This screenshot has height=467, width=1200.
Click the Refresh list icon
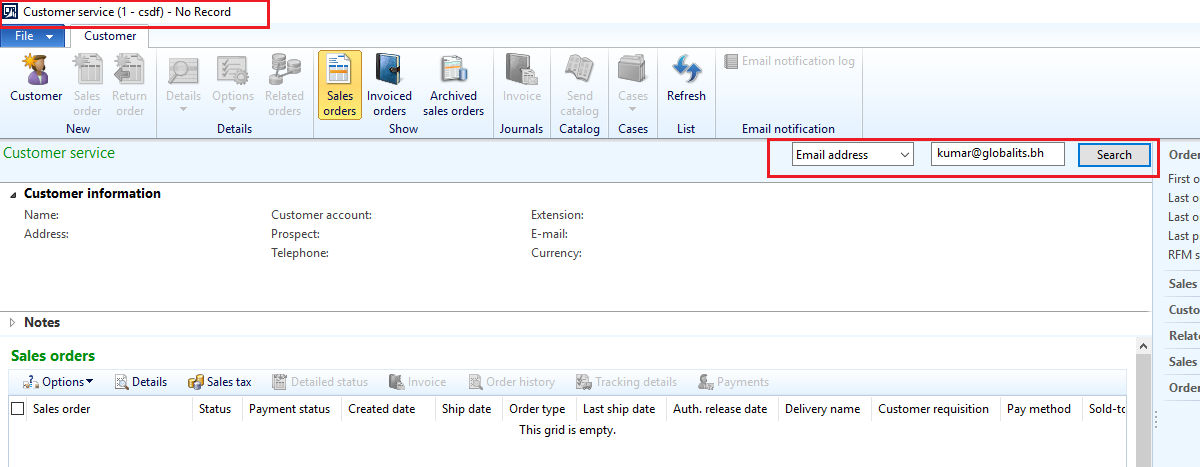click(686, 80)
